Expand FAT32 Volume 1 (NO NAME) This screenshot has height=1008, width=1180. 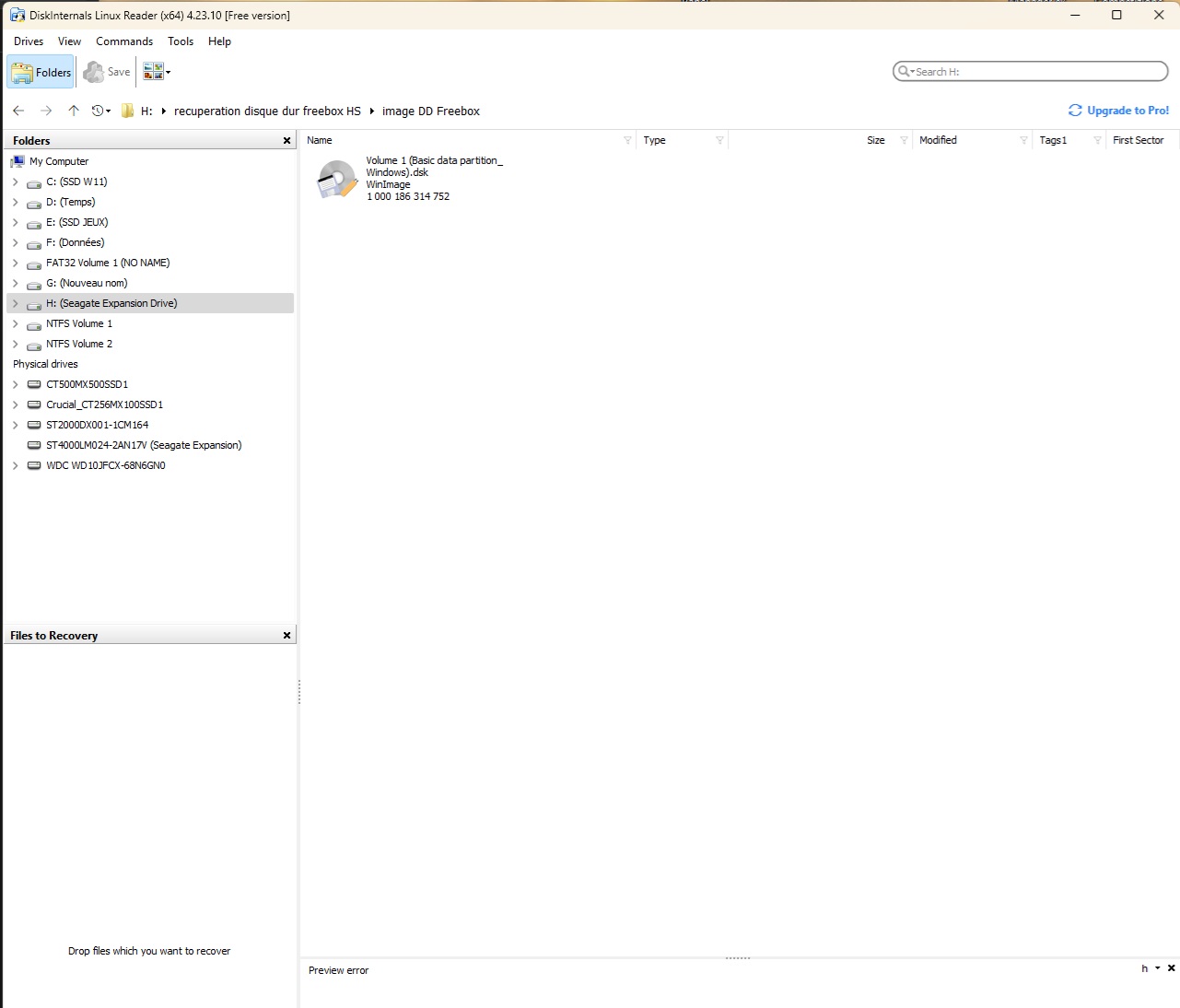pyautogui.click(x=15, y=263)
